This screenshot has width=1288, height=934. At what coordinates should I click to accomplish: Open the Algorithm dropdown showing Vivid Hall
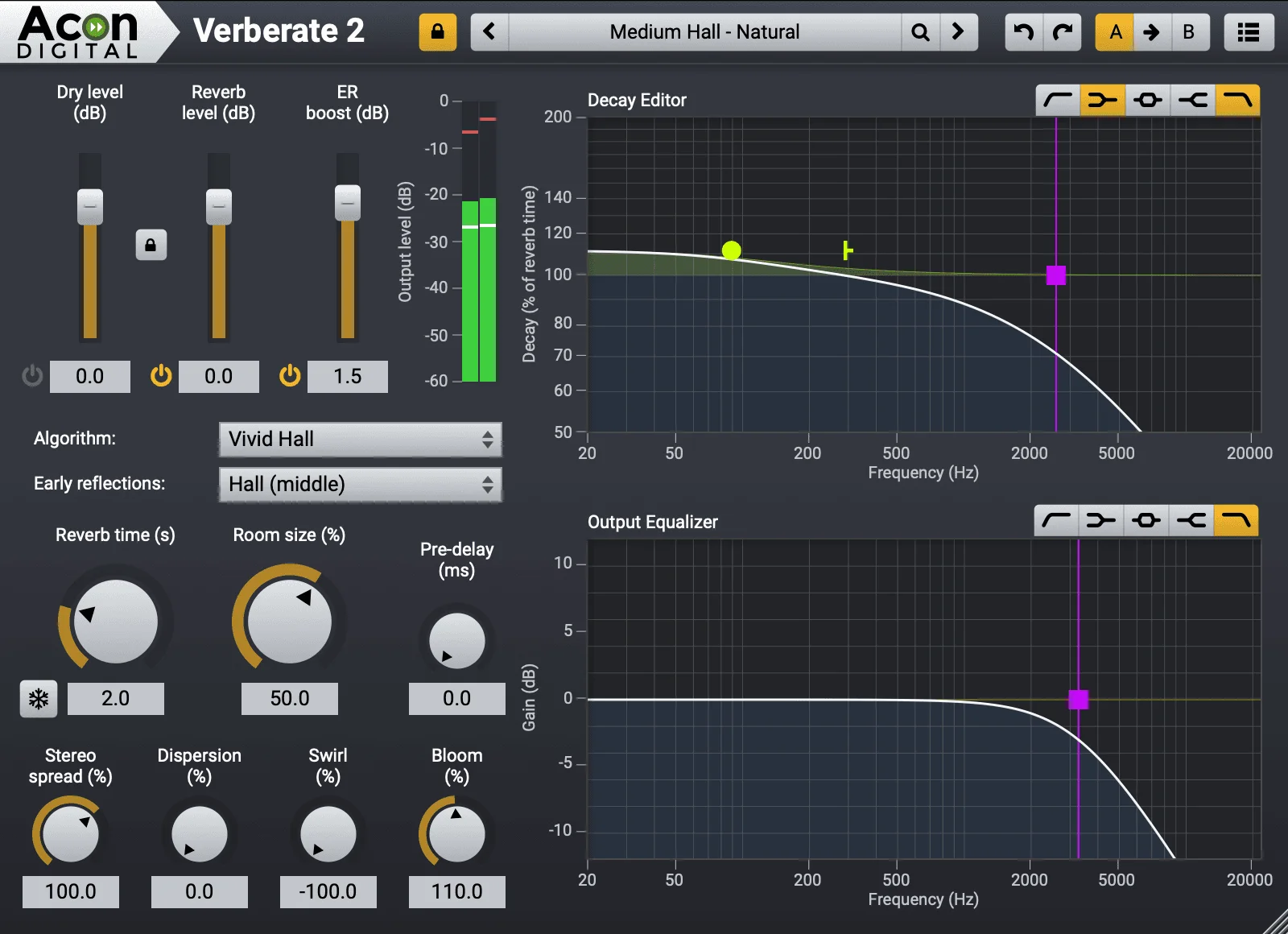(360, 440)
